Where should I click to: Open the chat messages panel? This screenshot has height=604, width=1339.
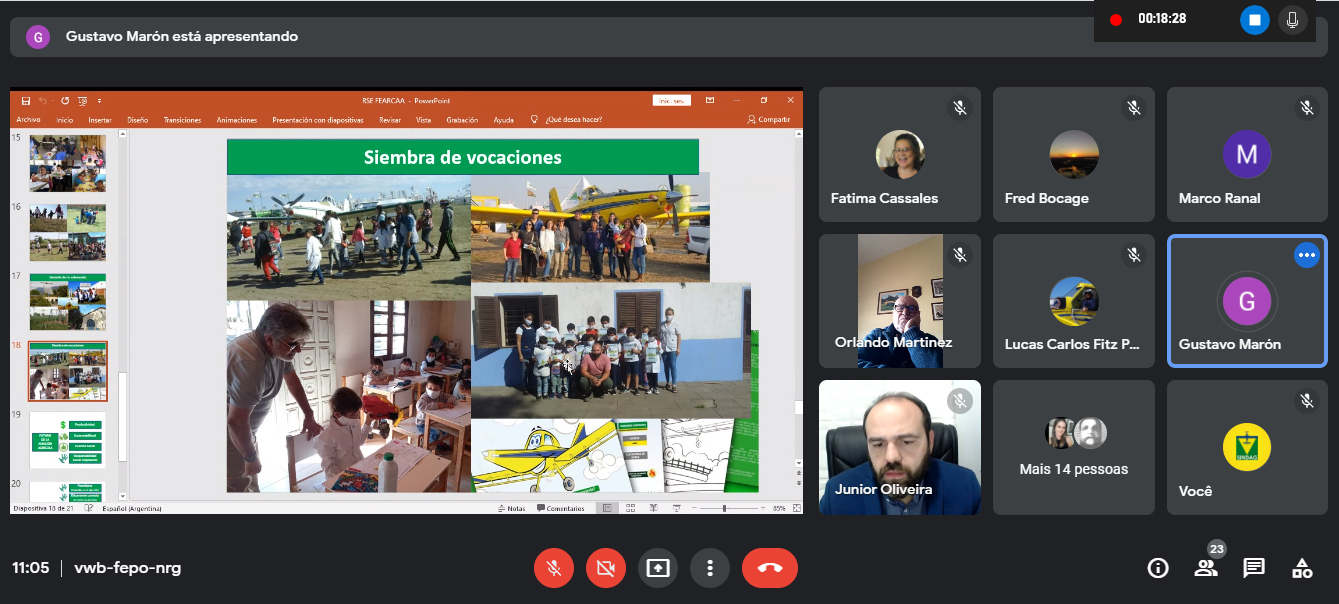pyautogui.click(x=1253, y=568)
